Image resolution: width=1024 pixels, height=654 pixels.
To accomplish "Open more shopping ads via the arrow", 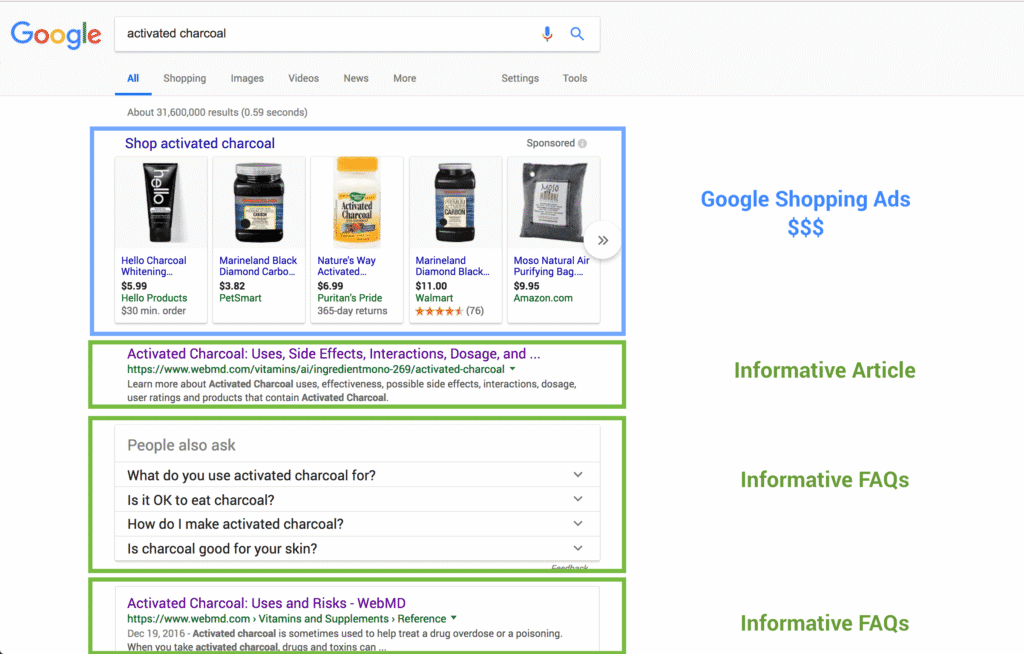I will point(603,240).
